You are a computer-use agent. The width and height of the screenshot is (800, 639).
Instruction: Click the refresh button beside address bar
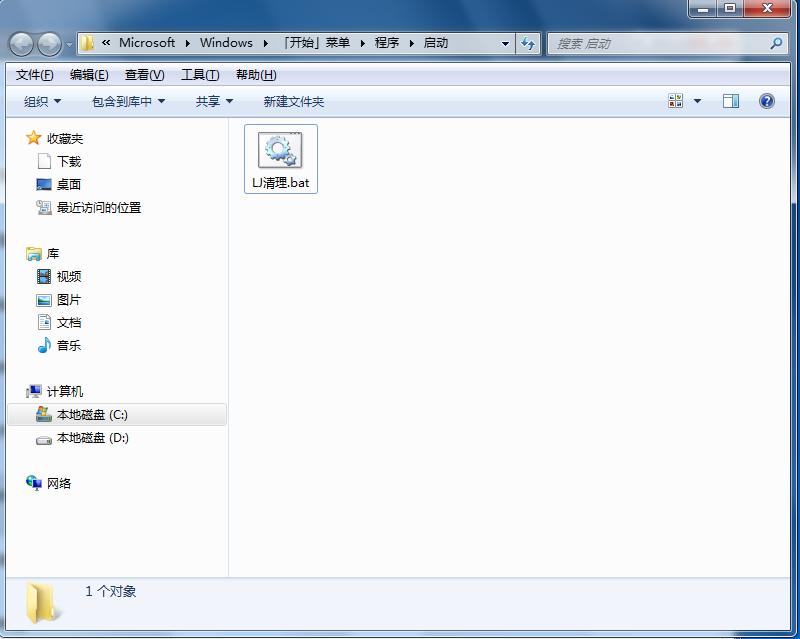[529, 43]
